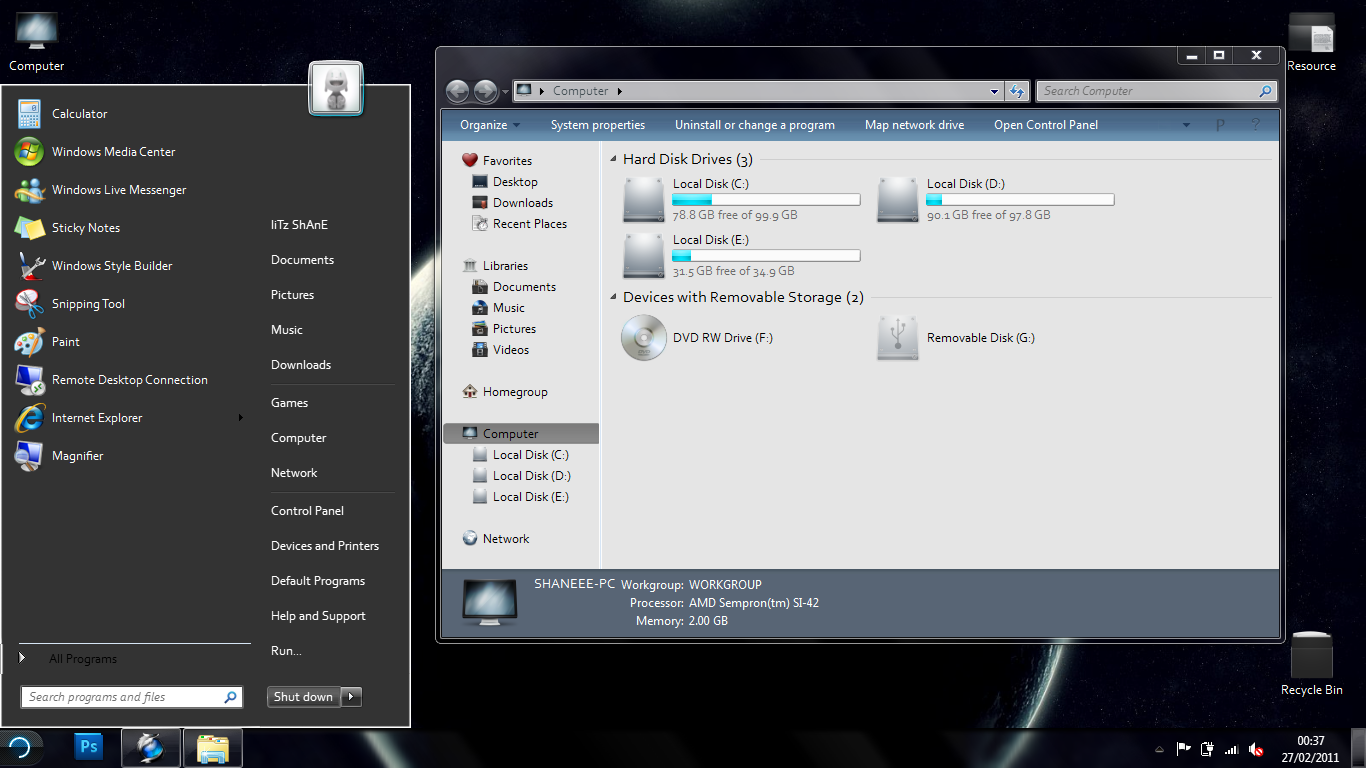
Task: Click Run... in Start menu
Action: [x=286, y=651]
